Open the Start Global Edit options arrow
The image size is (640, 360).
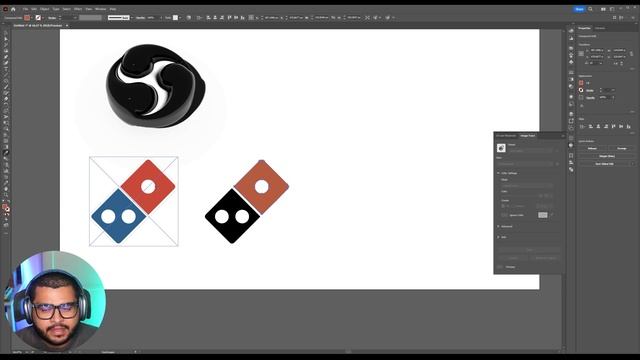pyautogui.click(x=633, y=164)
